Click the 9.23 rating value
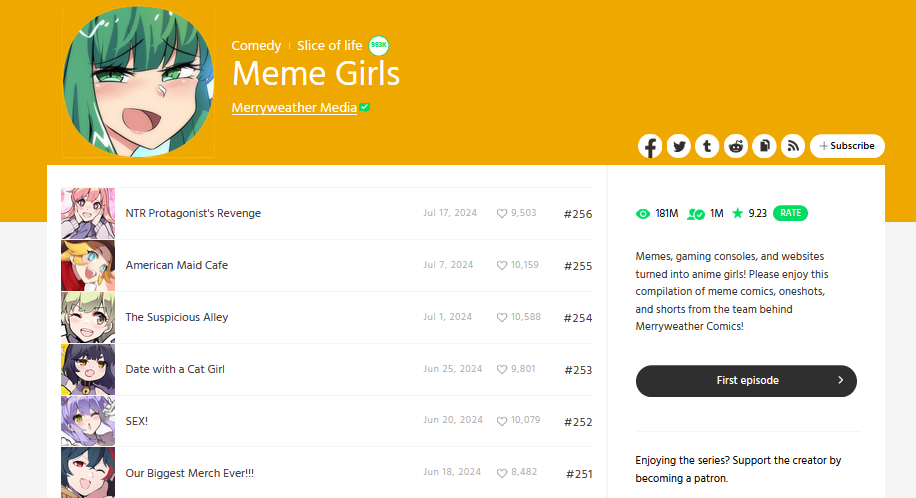Screen dimensions: 916x498 [758, 214]
